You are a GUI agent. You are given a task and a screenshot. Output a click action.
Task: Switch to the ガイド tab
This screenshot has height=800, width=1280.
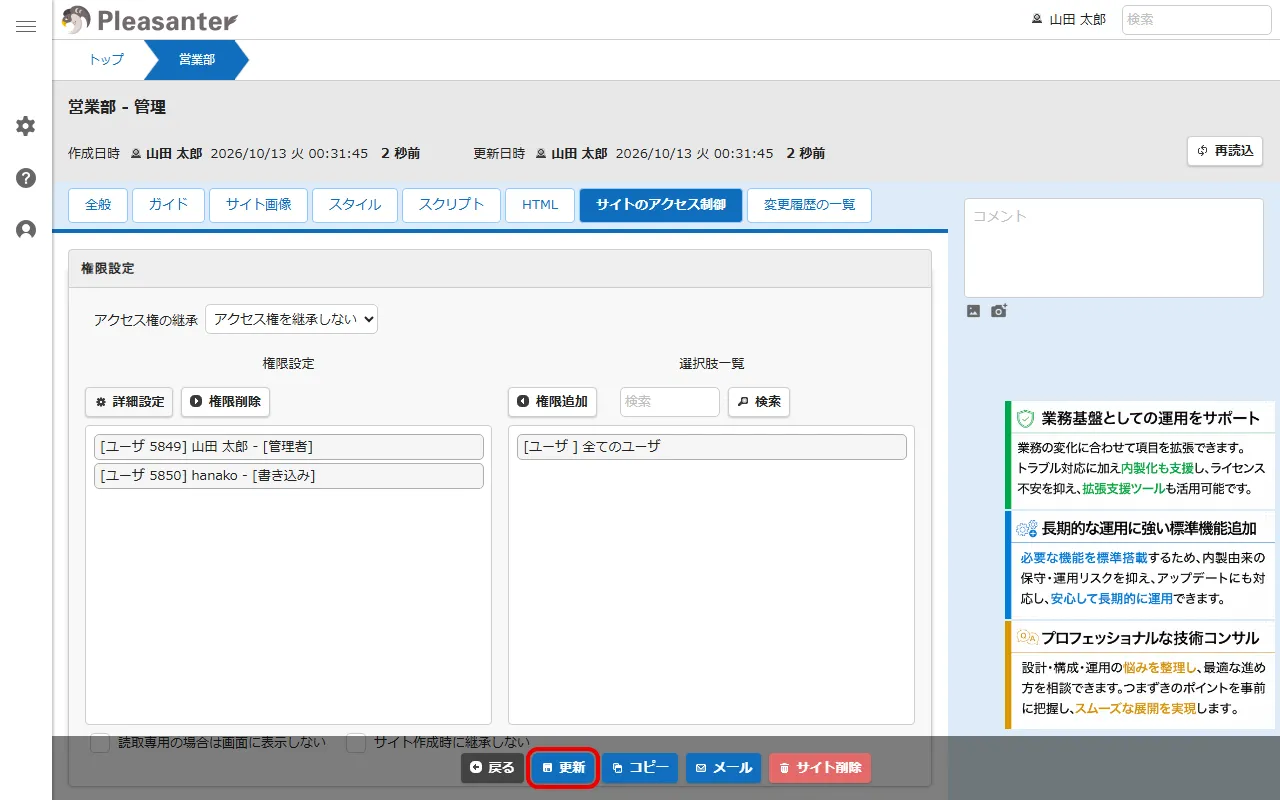coord(168,205)
